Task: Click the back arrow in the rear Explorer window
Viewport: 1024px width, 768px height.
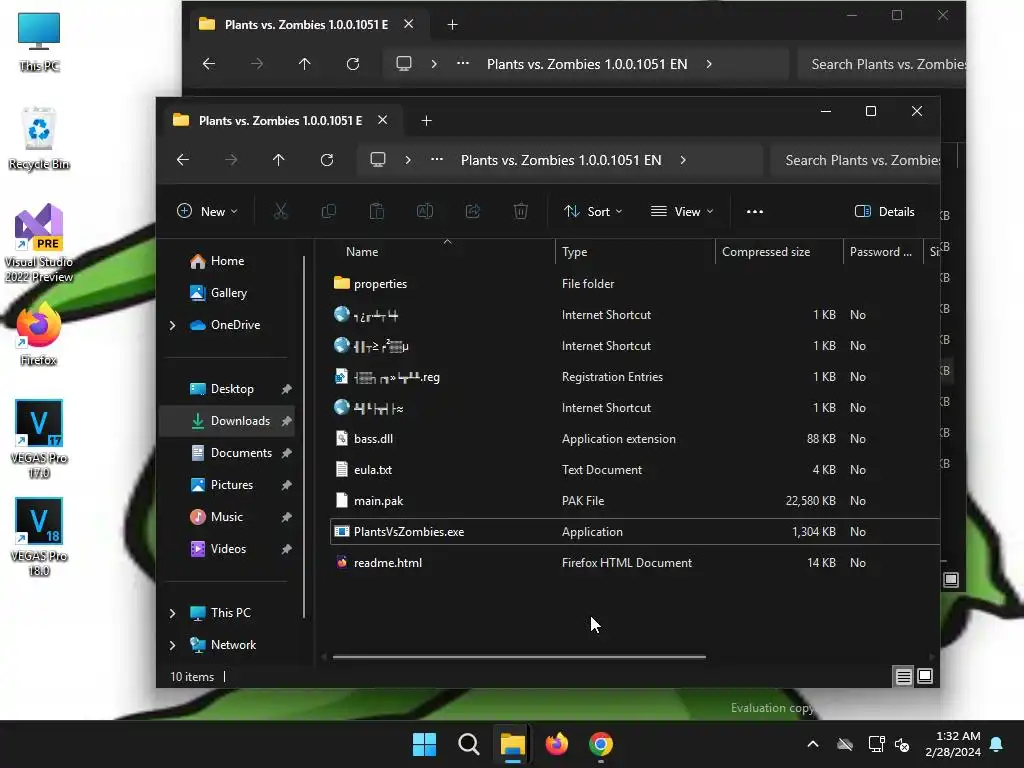Action: [209, 64]
